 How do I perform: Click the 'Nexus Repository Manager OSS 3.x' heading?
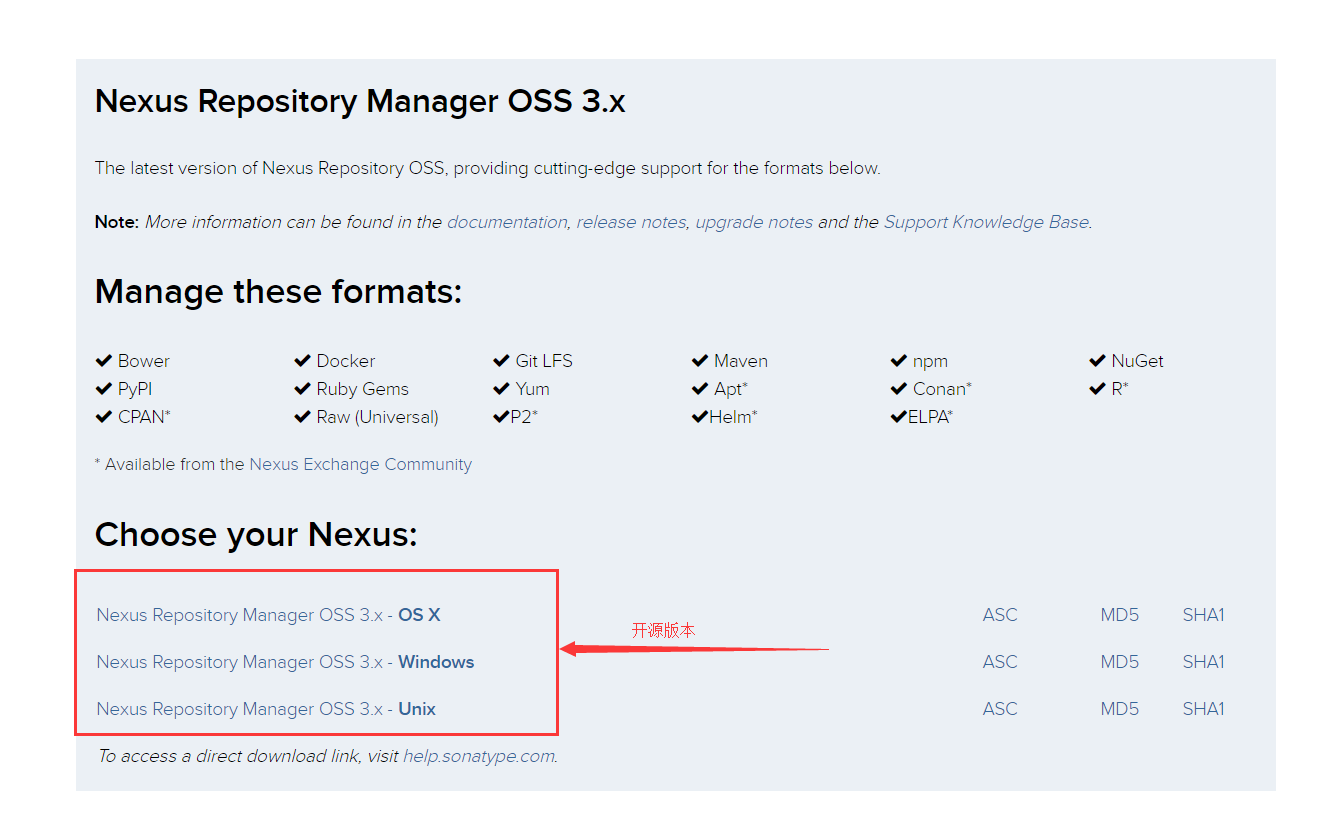click(360, 102)
